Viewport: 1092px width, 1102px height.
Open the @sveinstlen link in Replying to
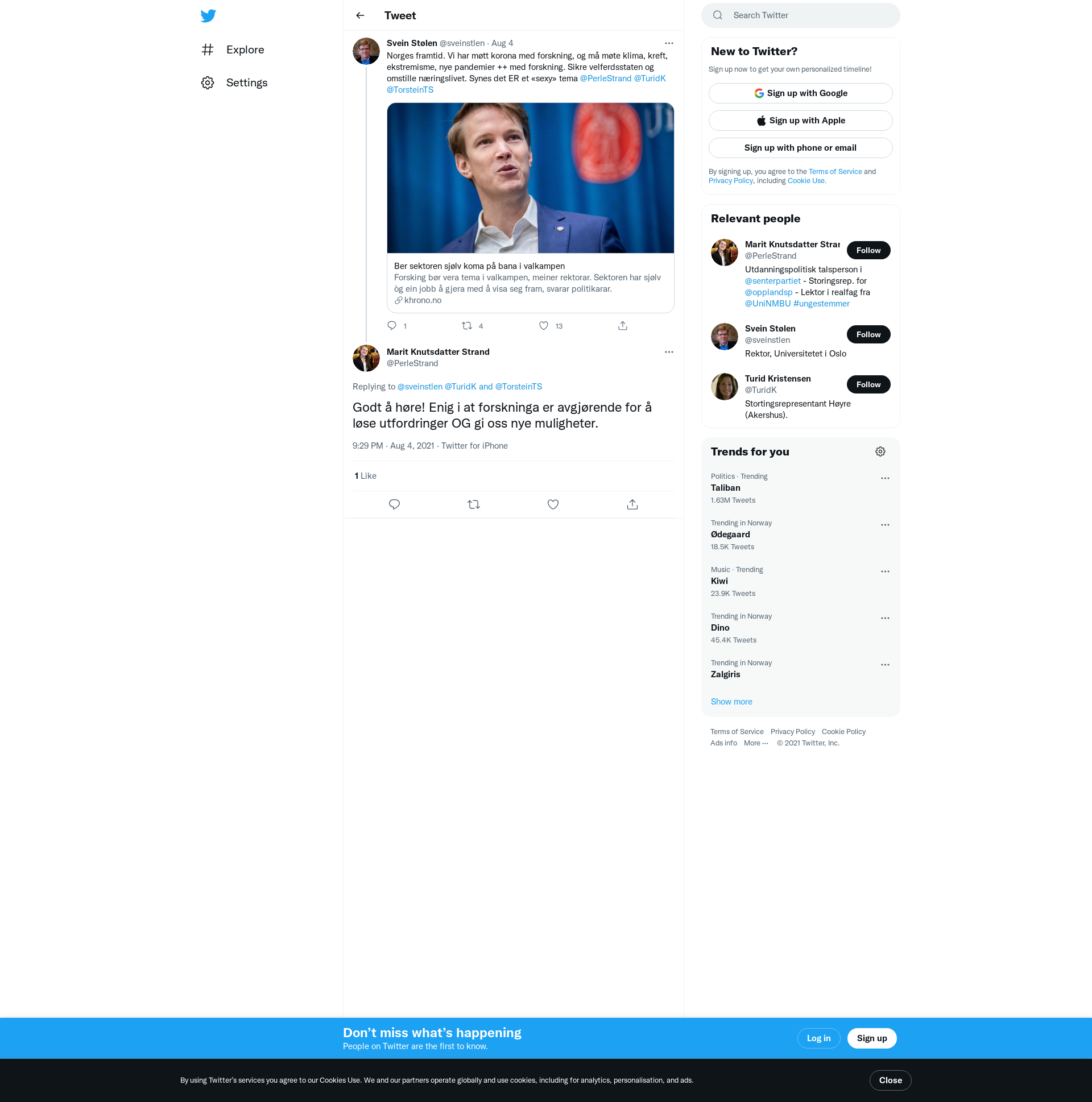click(419, 387)
